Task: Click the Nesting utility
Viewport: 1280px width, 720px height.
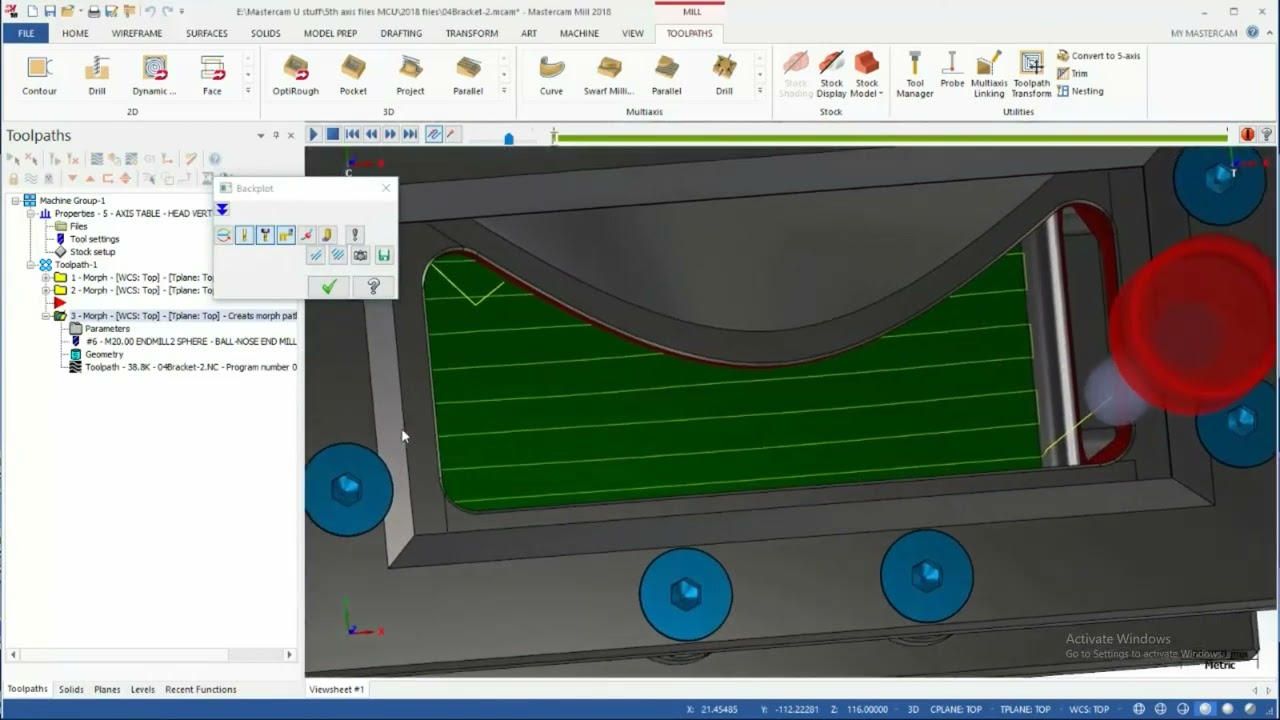Action: tap(1080, 91)
